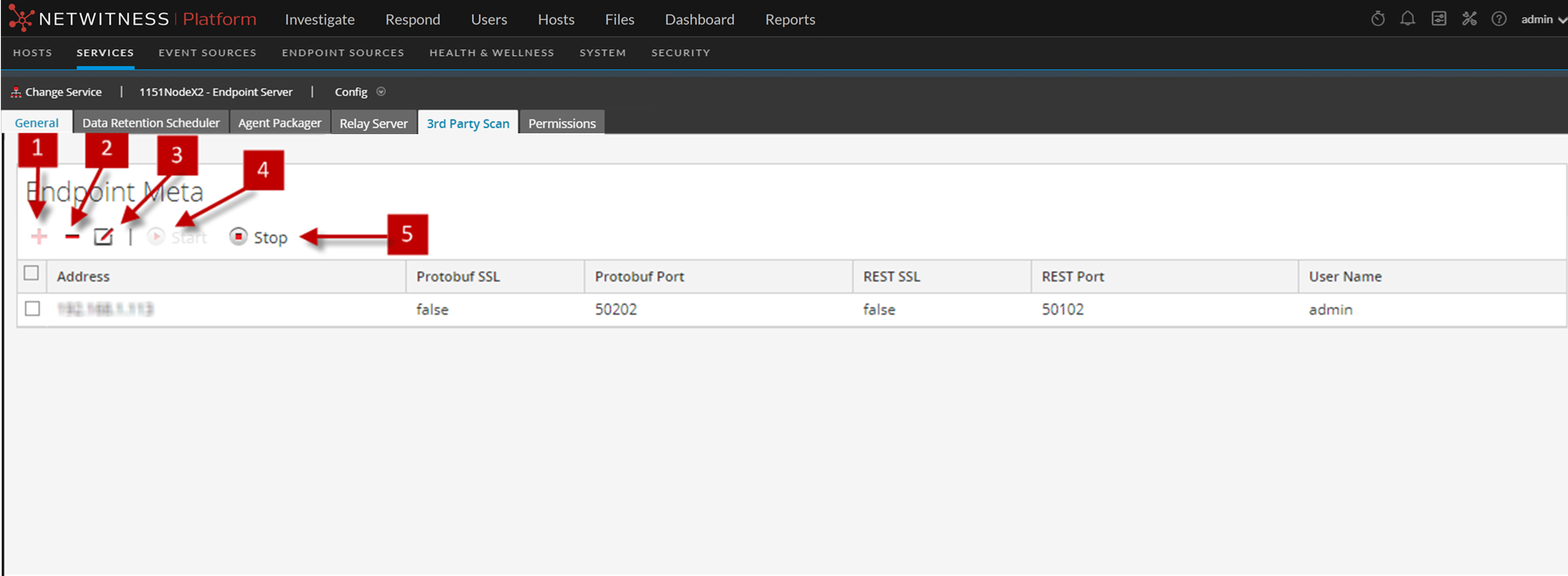1568x576 pixels.
Task: Click the Stop button in toolbar
Action: (258, 237)
